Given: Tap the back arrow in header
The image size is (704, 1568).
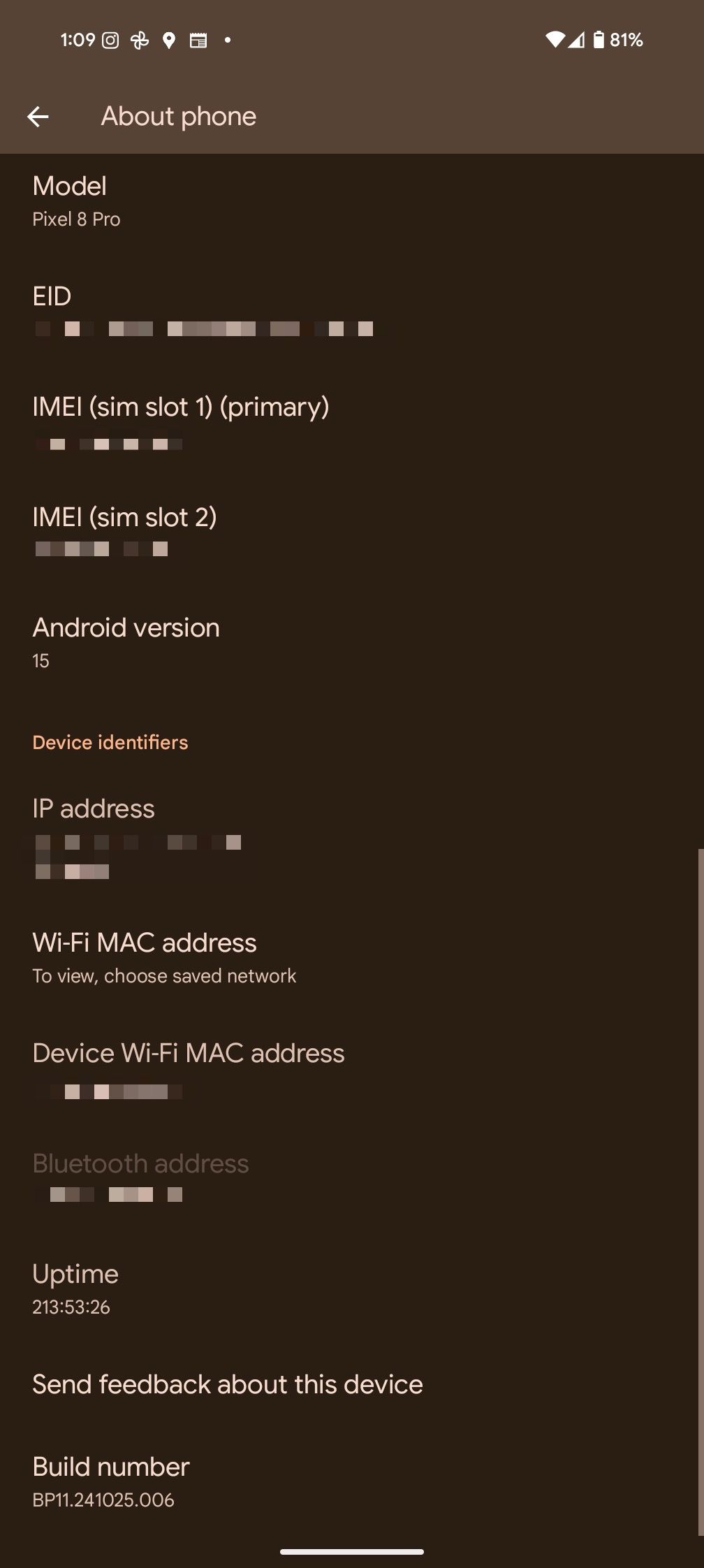Looking at the screenshot, I should pos(38,117).
